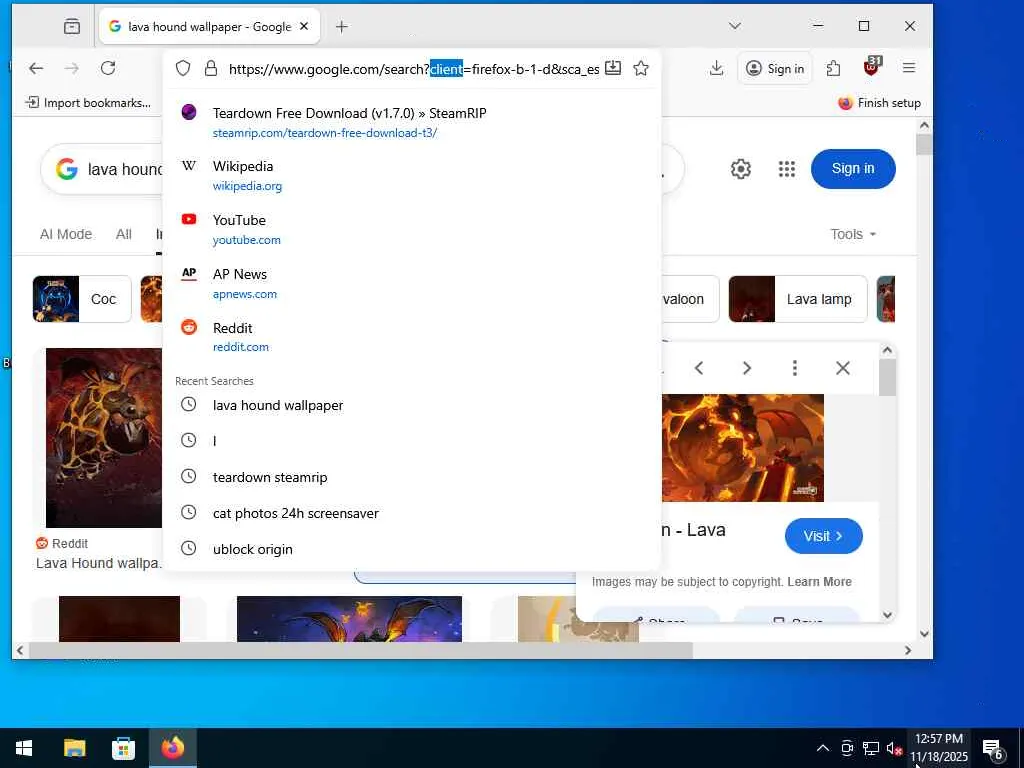The image size is (1024, 768).
Task: Open the notification center icon
Action: tap(993, 749)
